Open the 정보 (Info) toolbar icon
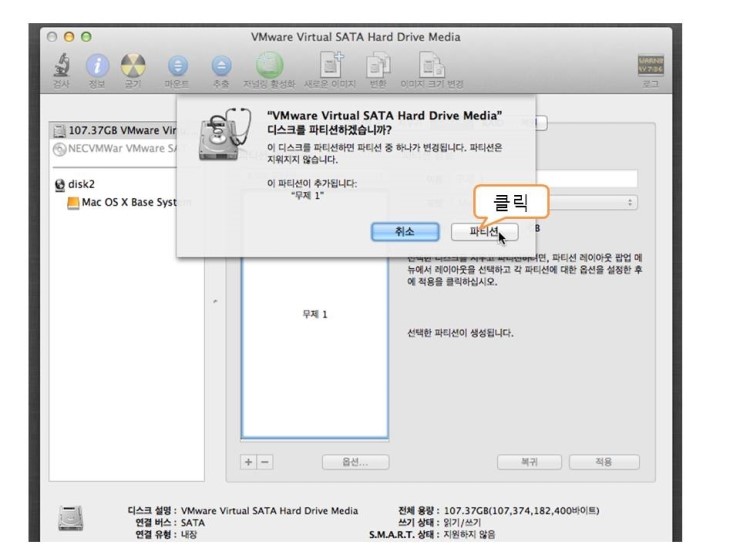 point(97,66)
